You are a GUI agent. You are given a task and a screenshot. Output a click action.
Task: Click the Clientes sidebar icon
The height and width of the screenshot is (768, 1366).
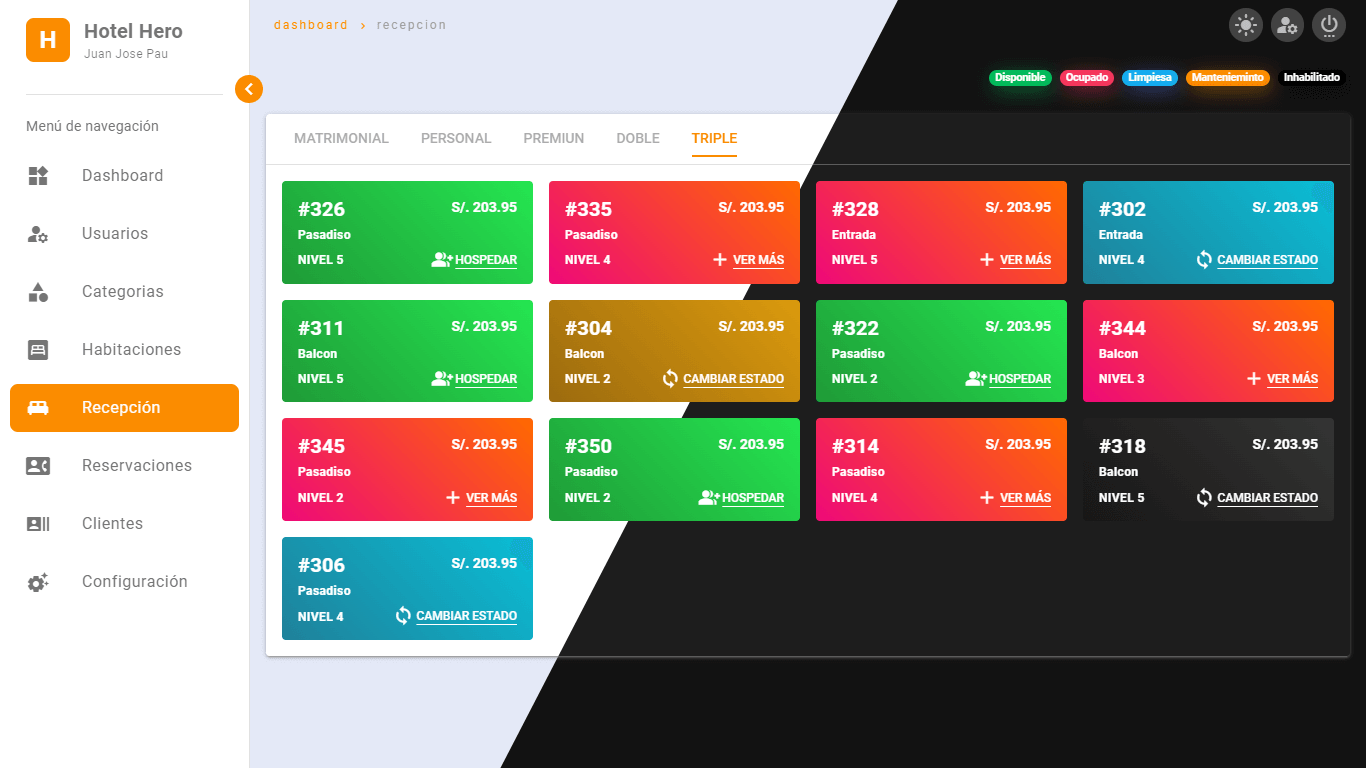click(x=38, y=524)
